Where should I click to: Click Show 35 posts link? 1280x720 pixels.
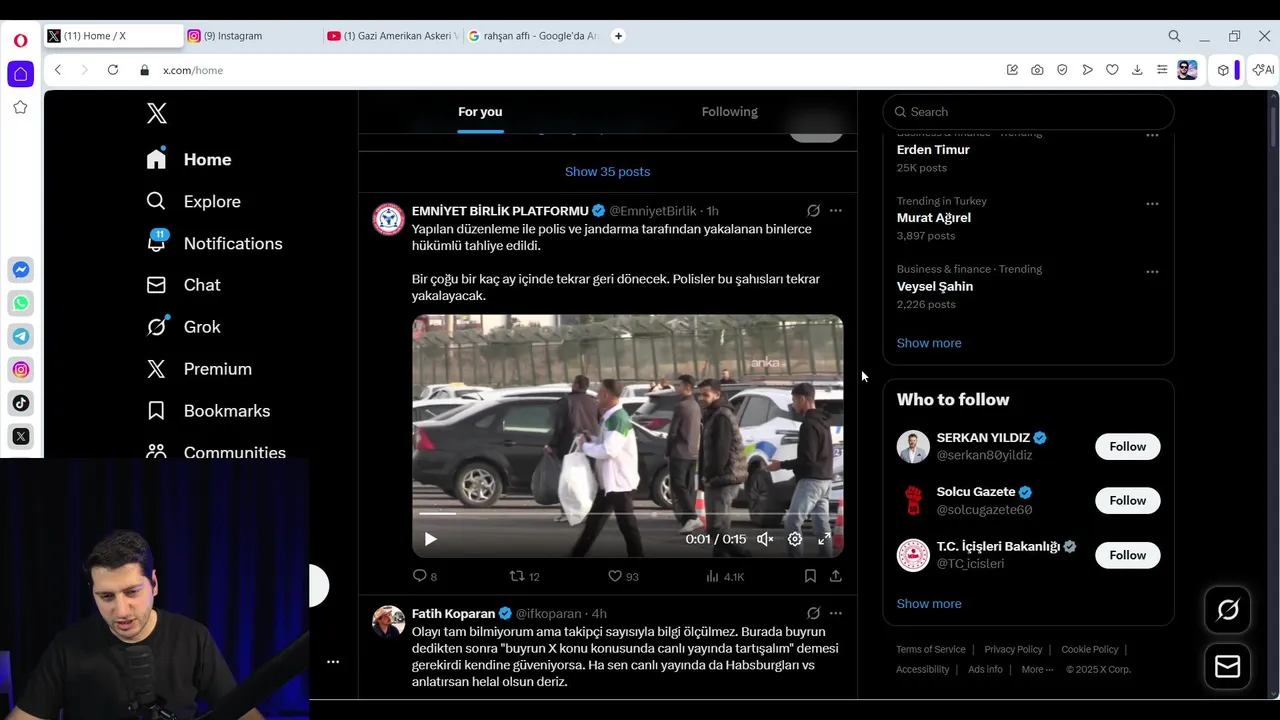pyautogui.click(x=607, y=172)
